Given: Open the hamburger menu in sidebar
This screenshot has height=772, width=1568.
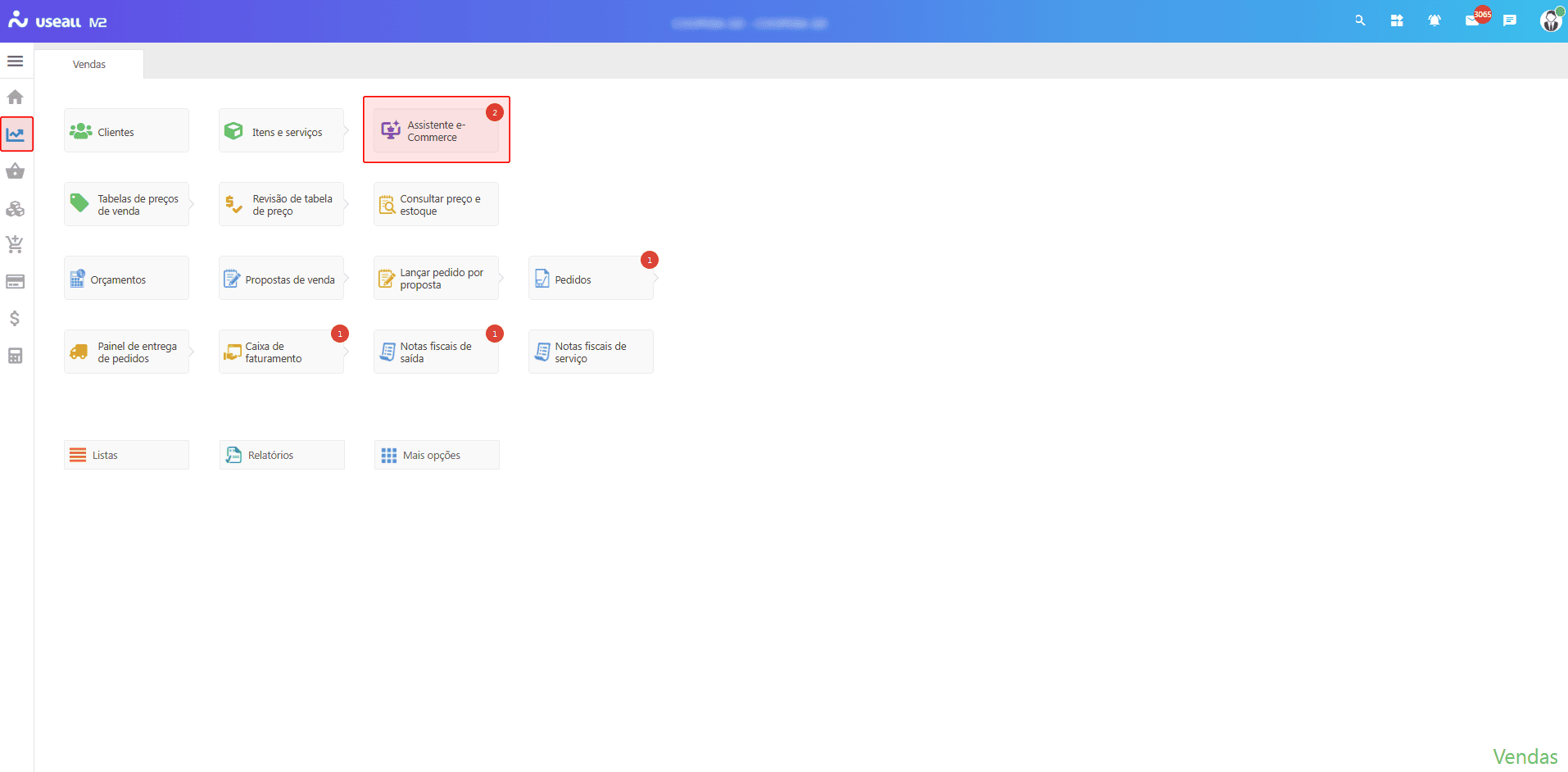Looking at the screenshot, I should tap(15, 61).
